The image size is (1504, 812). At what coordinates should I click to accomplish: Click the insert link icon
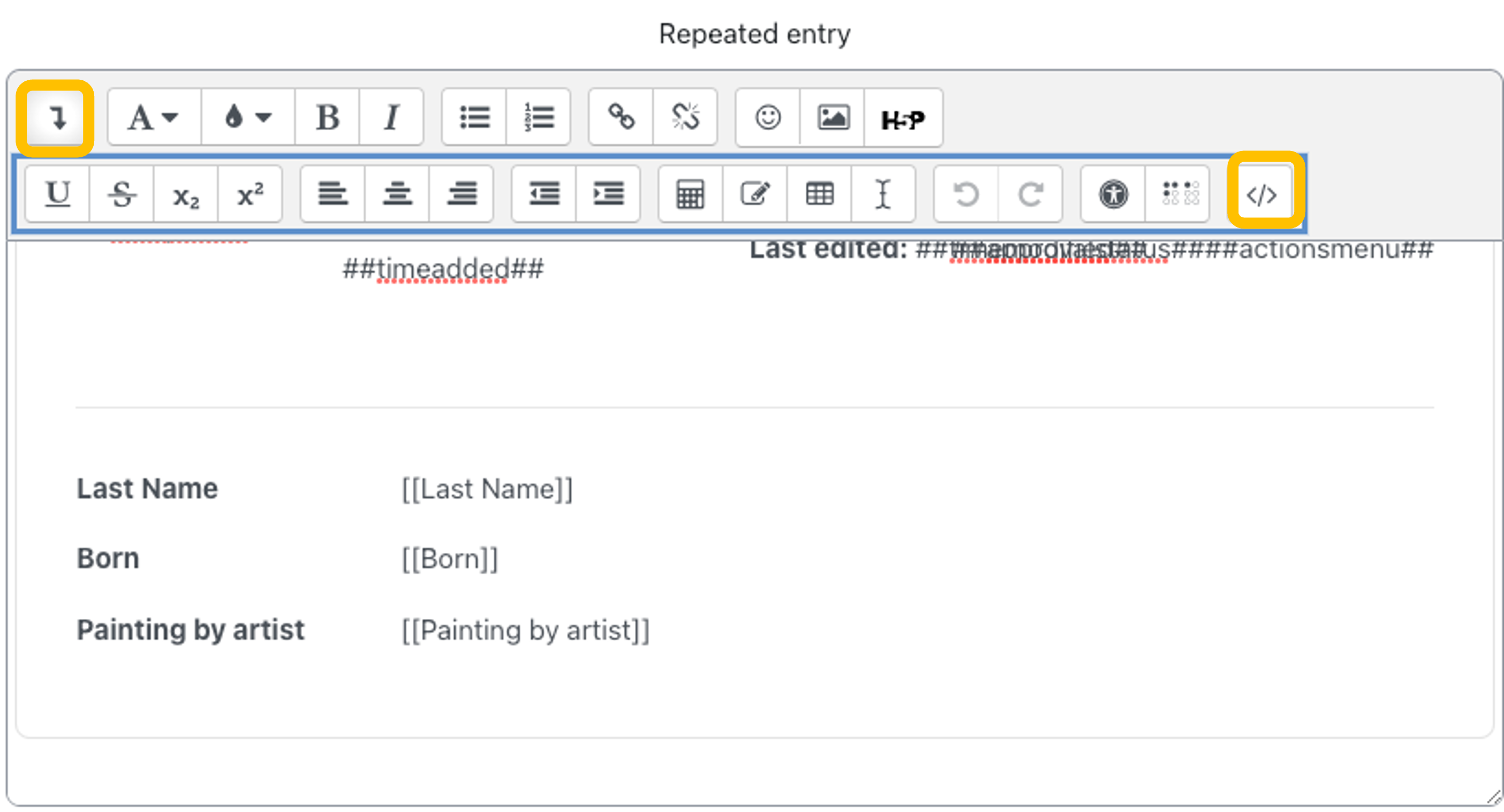pyautogui.click(x=621, y=117)
